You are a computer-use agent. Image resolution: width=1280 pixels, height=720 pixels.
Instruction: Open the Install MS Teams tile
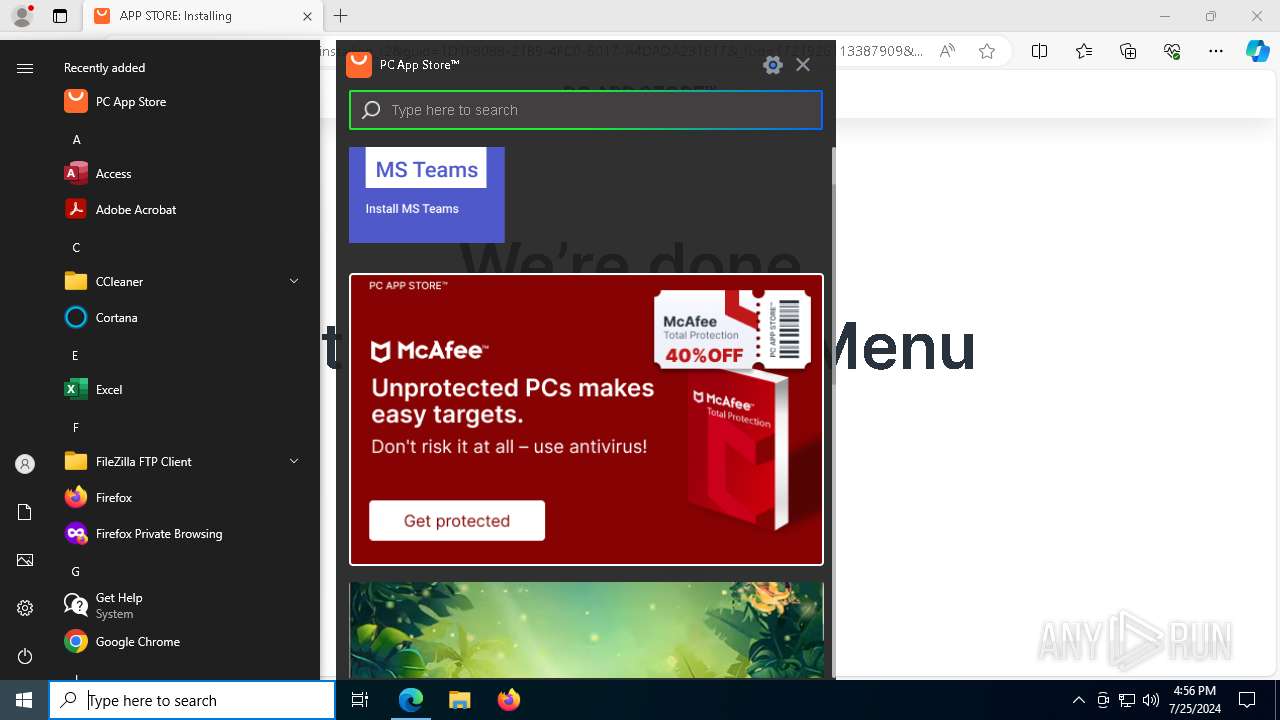[427, 195]
